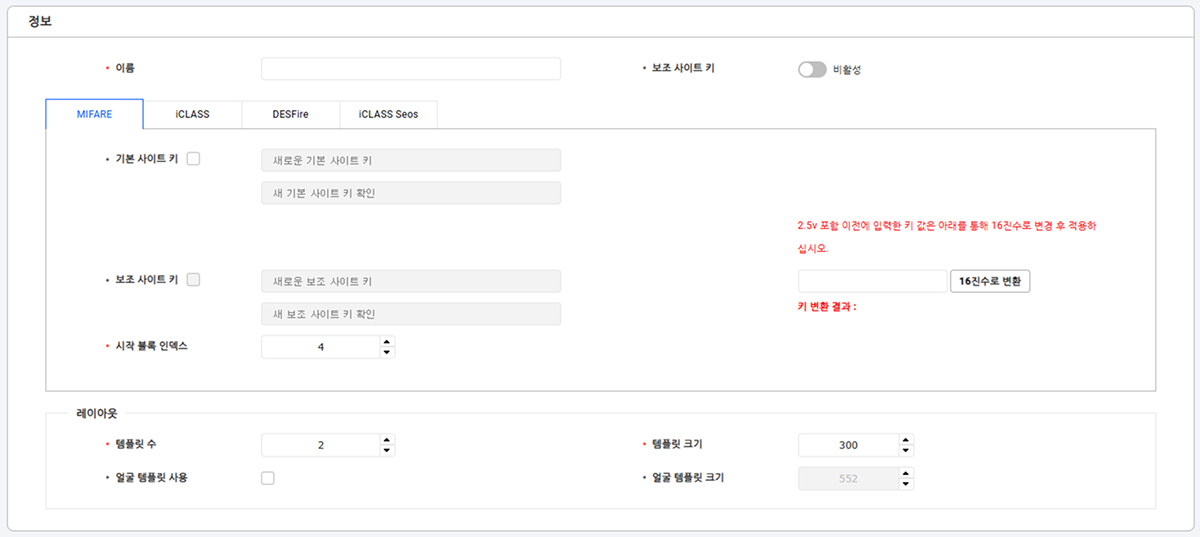The width and height of the screenshot is (1200, 537).
Task: Increase the 얼굴 템플릿 크기 value
Action: click(x=905, y=473)
